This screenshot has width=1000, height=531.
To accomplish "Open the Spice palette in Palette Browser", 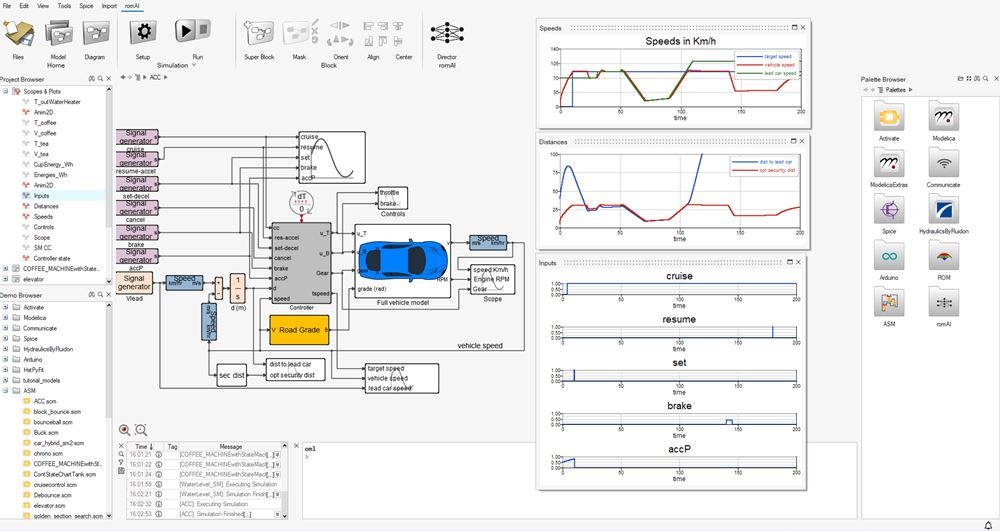I will tap(888, 211).
